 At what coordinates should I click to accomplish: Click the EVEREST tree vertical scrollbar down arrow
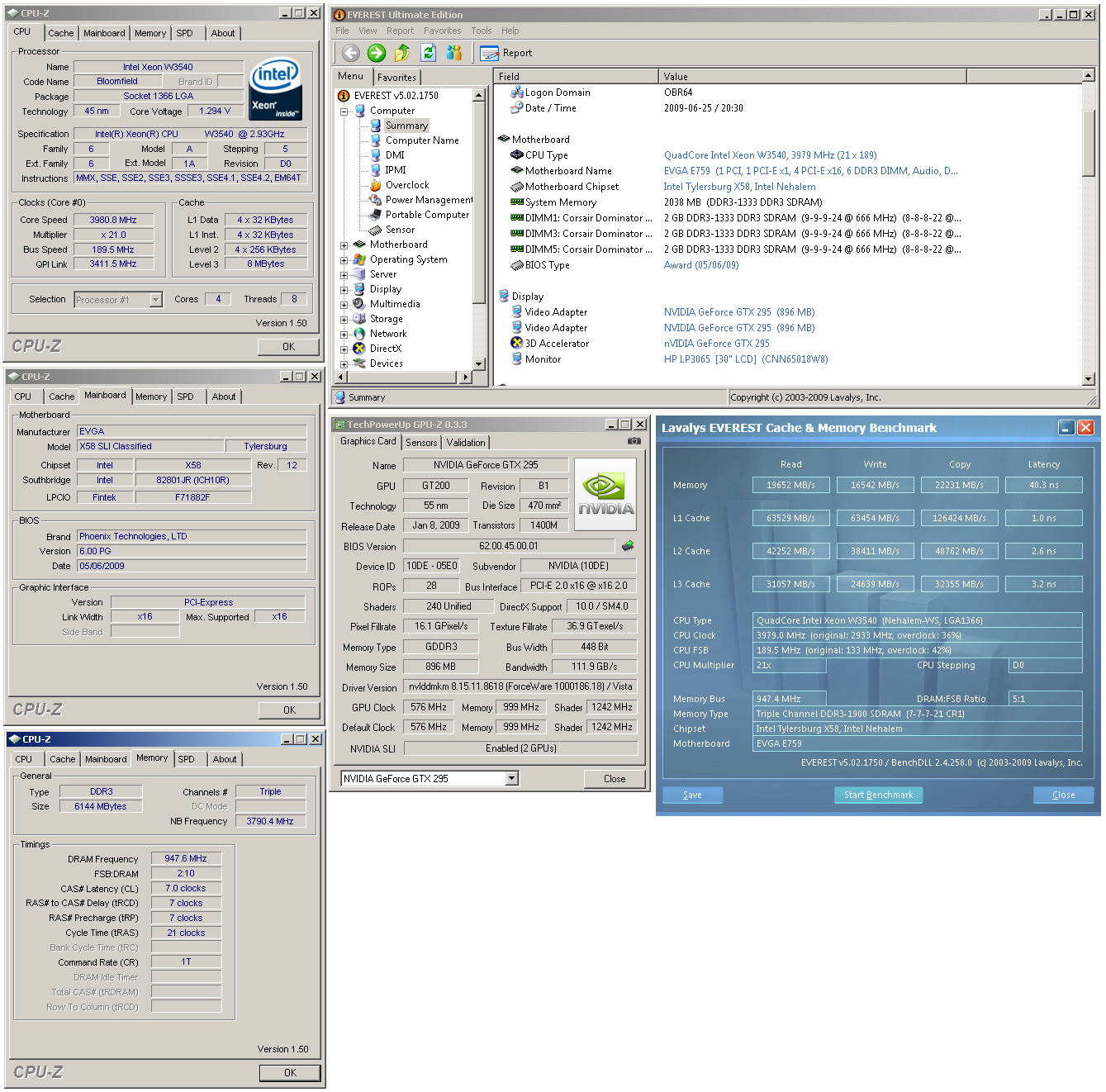(478, 363)
